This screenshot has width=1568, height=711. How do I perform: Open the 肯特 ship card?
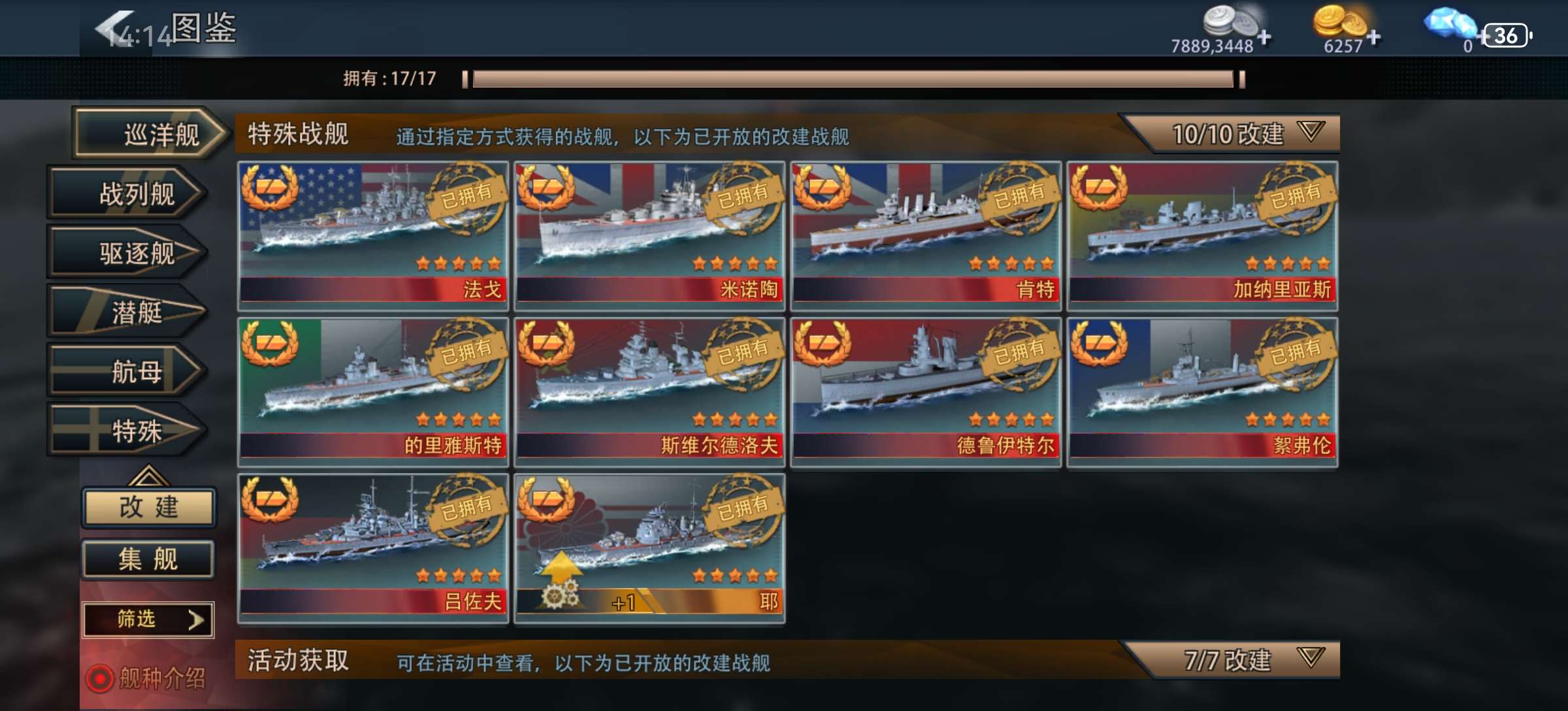926,236
